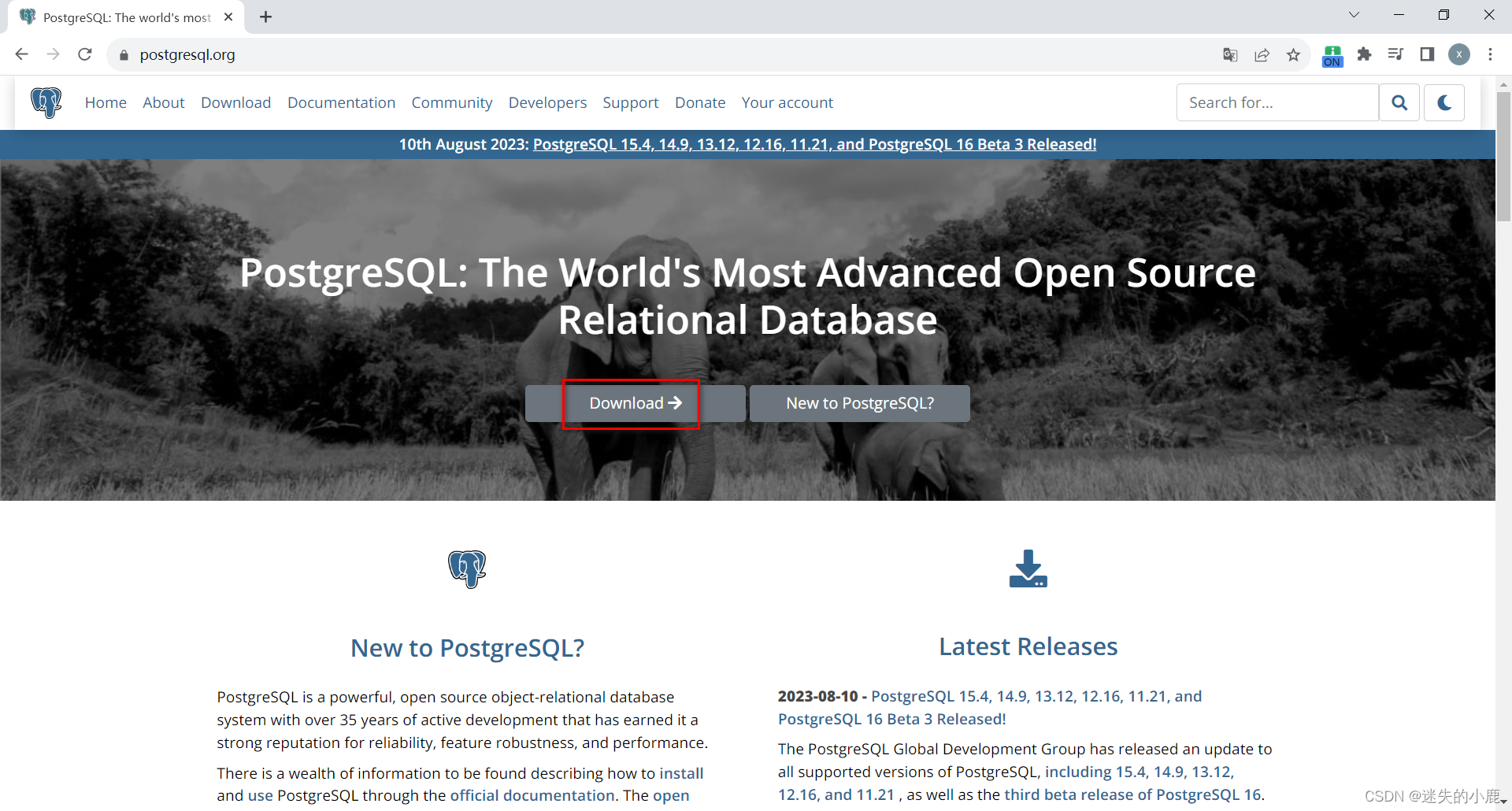Reload the current page
Image resolution: width=1512 pixels, height=811 pixels.
(85, 54)
